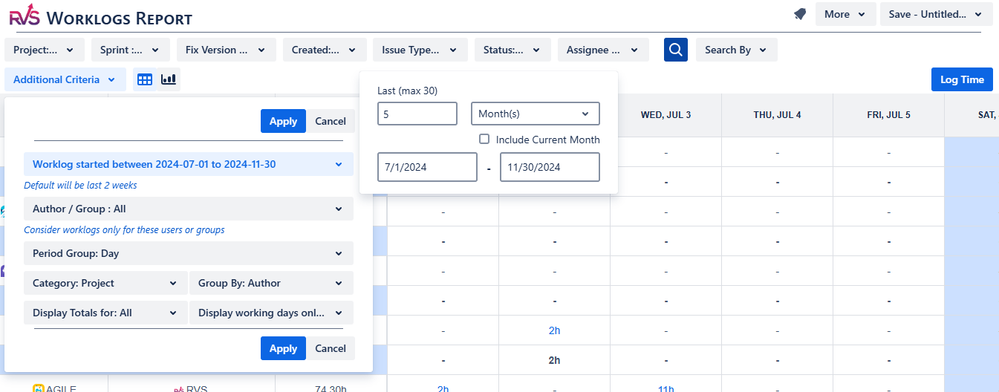Click the notification bell icon

click(800, 15)
